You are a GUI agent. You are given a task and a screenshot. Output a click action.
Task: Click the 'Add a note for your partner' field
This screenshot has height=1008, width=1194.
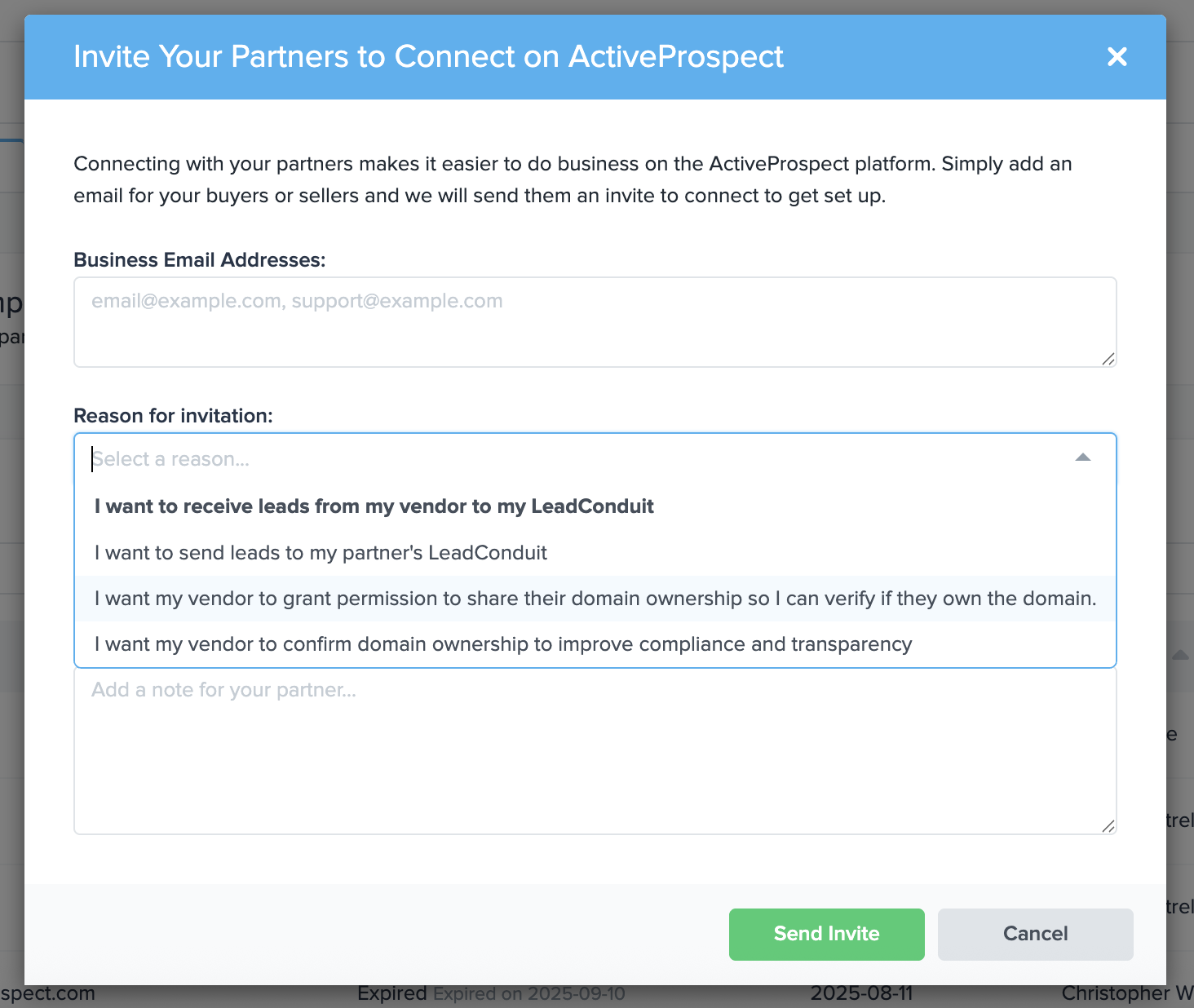coord(595,751)
